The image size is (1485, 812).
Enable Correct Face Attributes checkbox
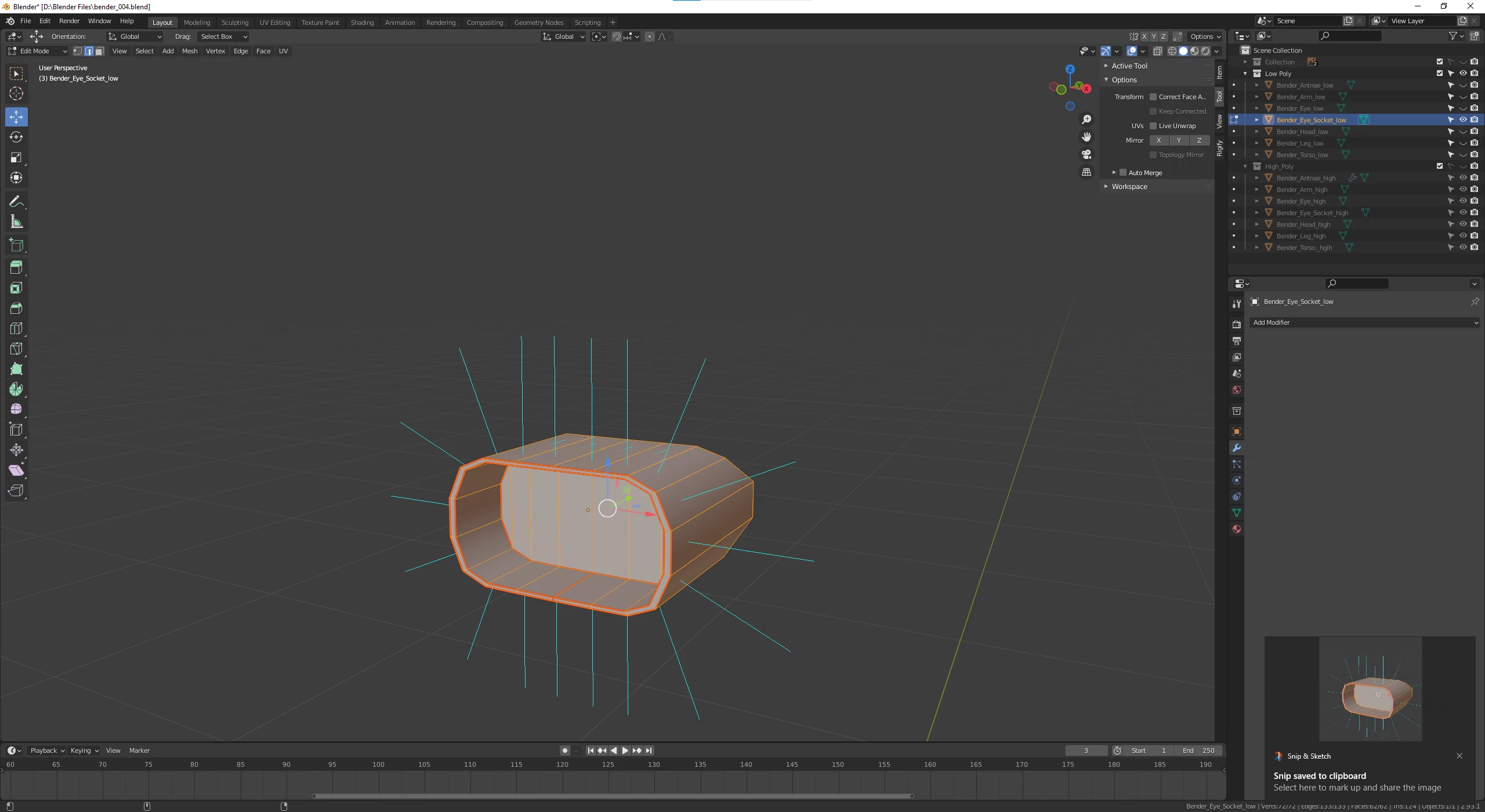point(1153,97)
